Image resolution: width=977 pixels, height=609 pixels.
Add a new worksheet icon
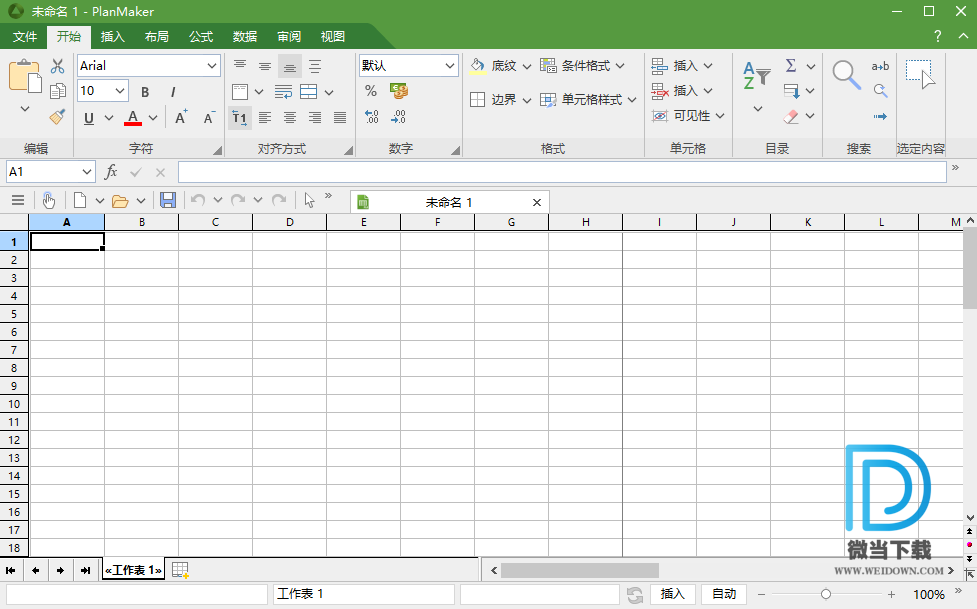(180, 570)
